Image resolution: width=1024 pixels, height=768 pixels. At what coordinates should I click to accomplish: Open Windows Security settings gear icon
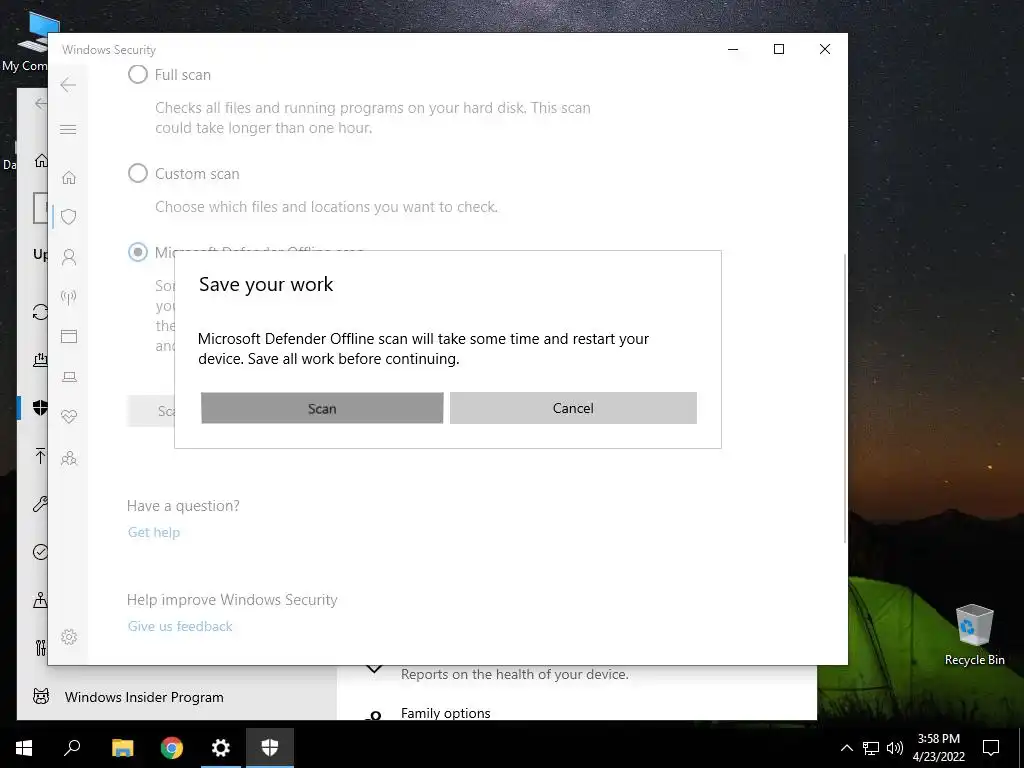[69, 637]
